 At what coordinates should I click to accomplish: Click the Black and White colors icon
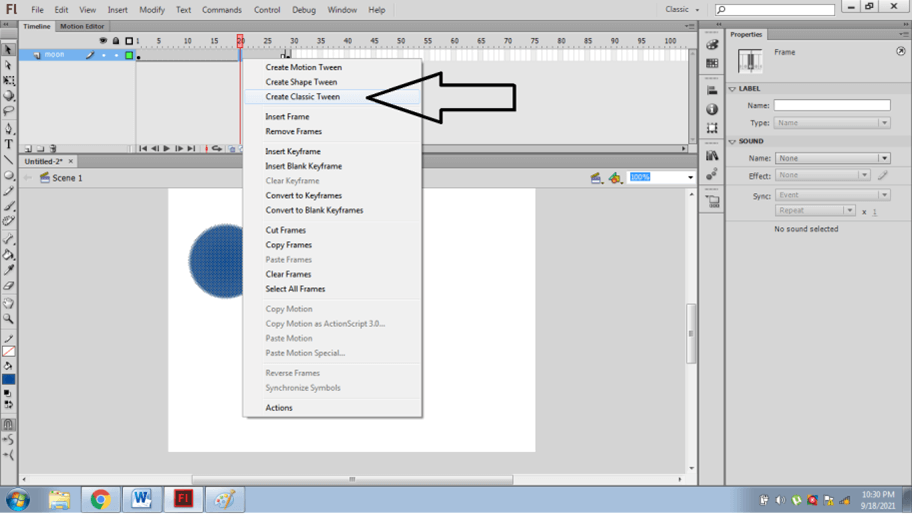(x=6, y=394)
